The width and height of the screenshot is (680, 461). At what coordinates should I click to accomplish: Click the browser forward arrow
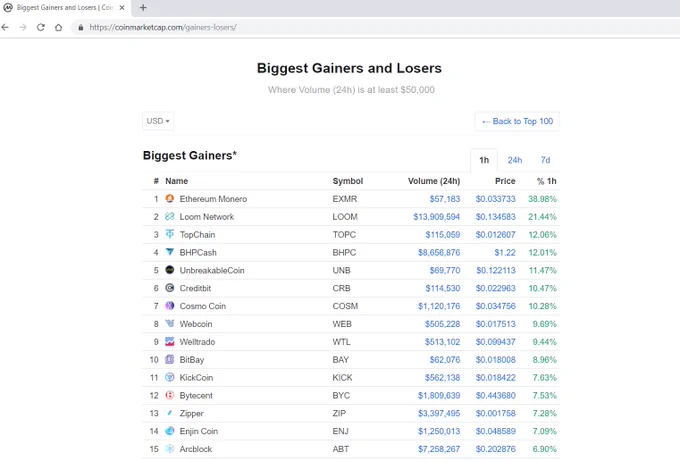click(x=23, y=27)
